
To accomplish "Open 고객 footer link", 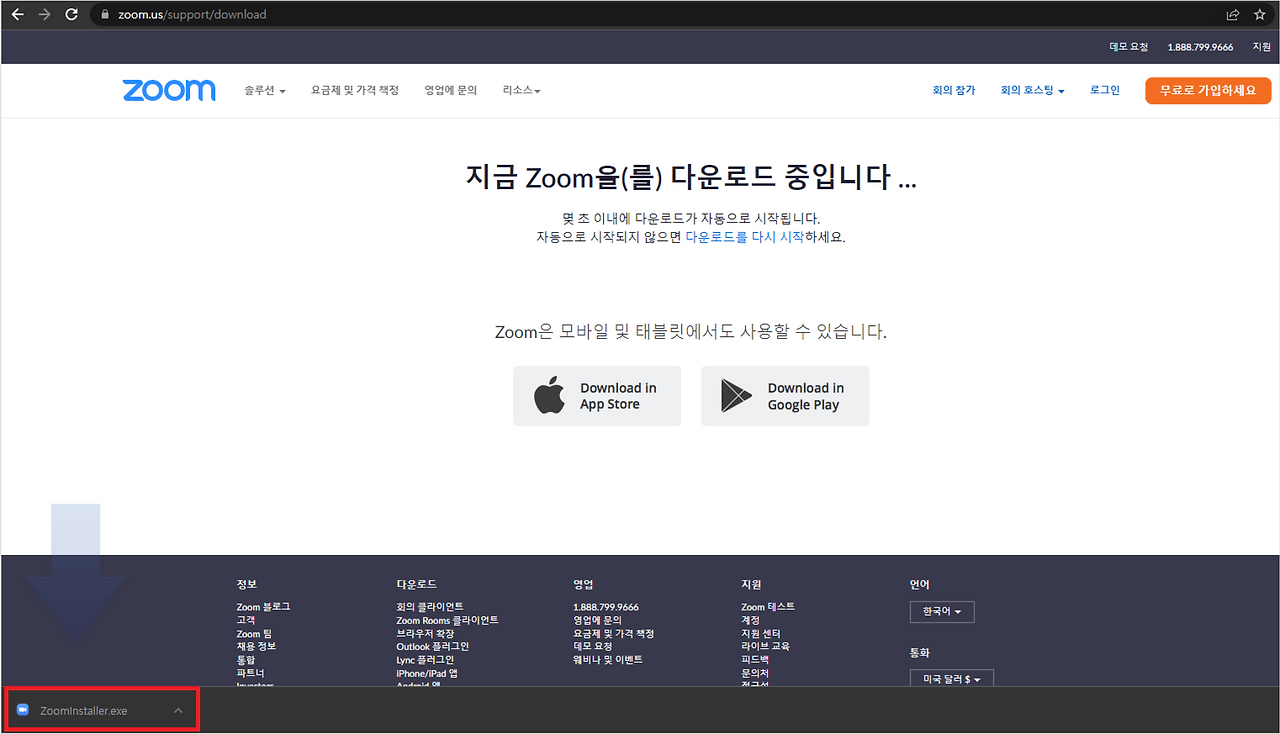I will (x=246, y=620).
